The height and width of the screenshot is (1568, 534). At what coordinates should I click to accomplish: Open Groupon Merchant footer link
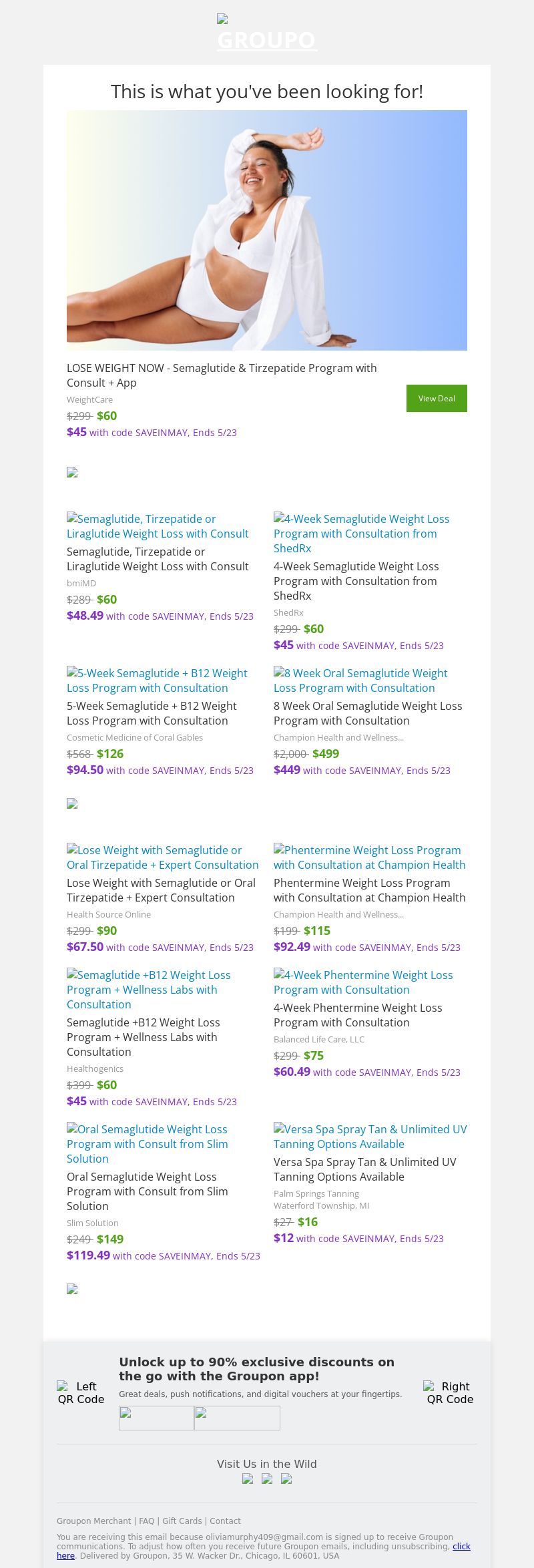93,1521
